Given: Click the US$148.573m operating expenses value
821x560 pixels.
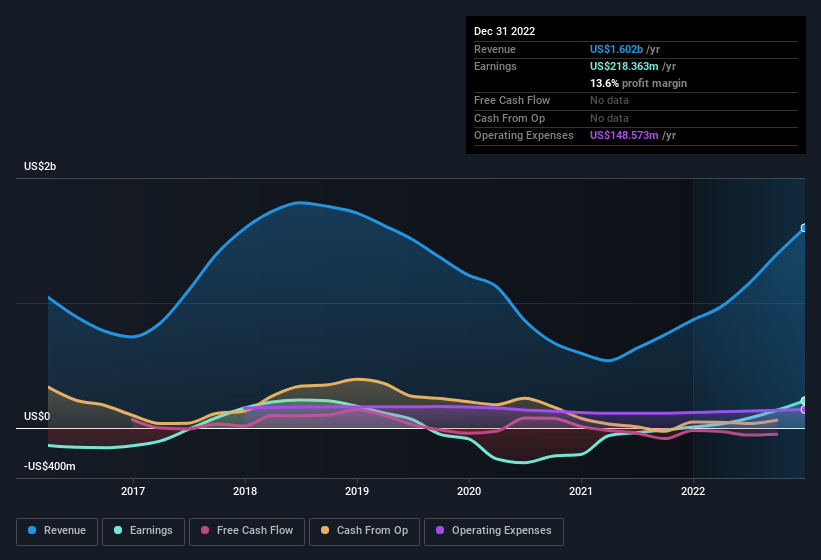Looking at the screenshot, I should pos(624,136).
